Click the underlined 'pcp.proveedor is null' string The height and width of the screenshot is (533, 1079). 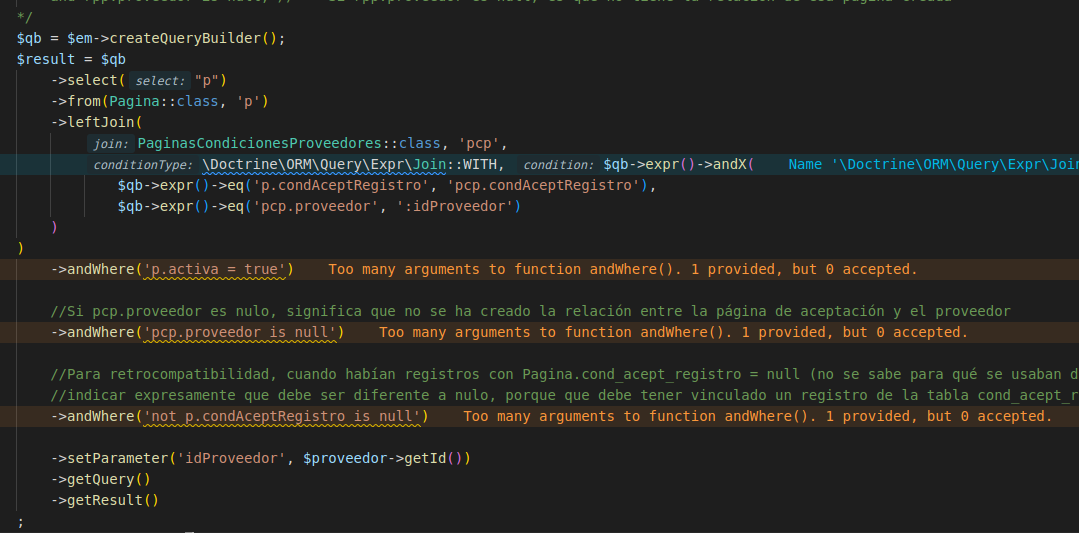(244, 332)
